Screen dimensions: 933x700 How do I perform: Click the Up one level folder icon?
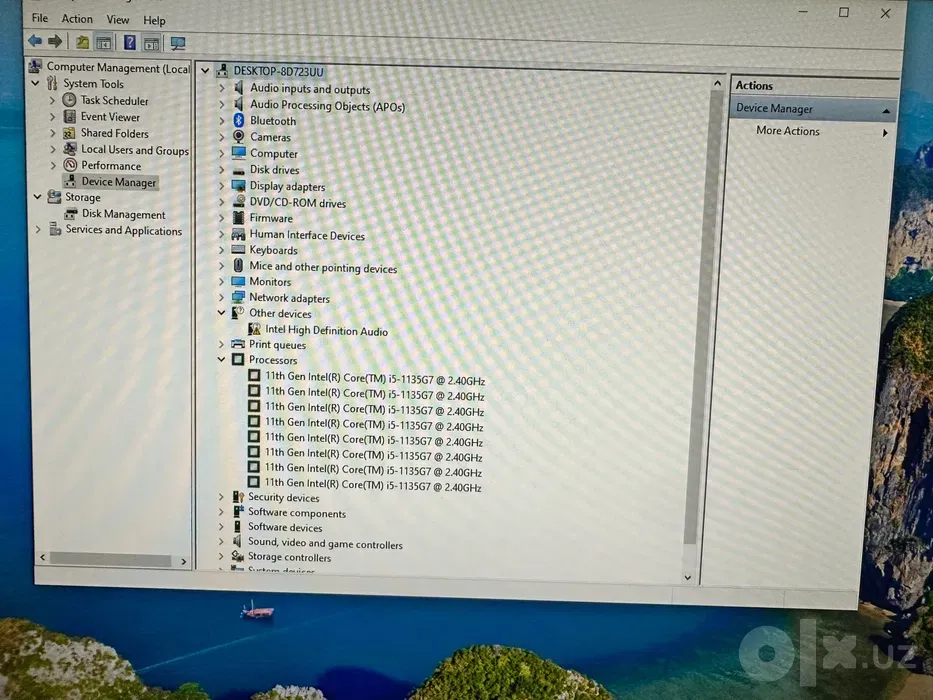click(82, 42)
